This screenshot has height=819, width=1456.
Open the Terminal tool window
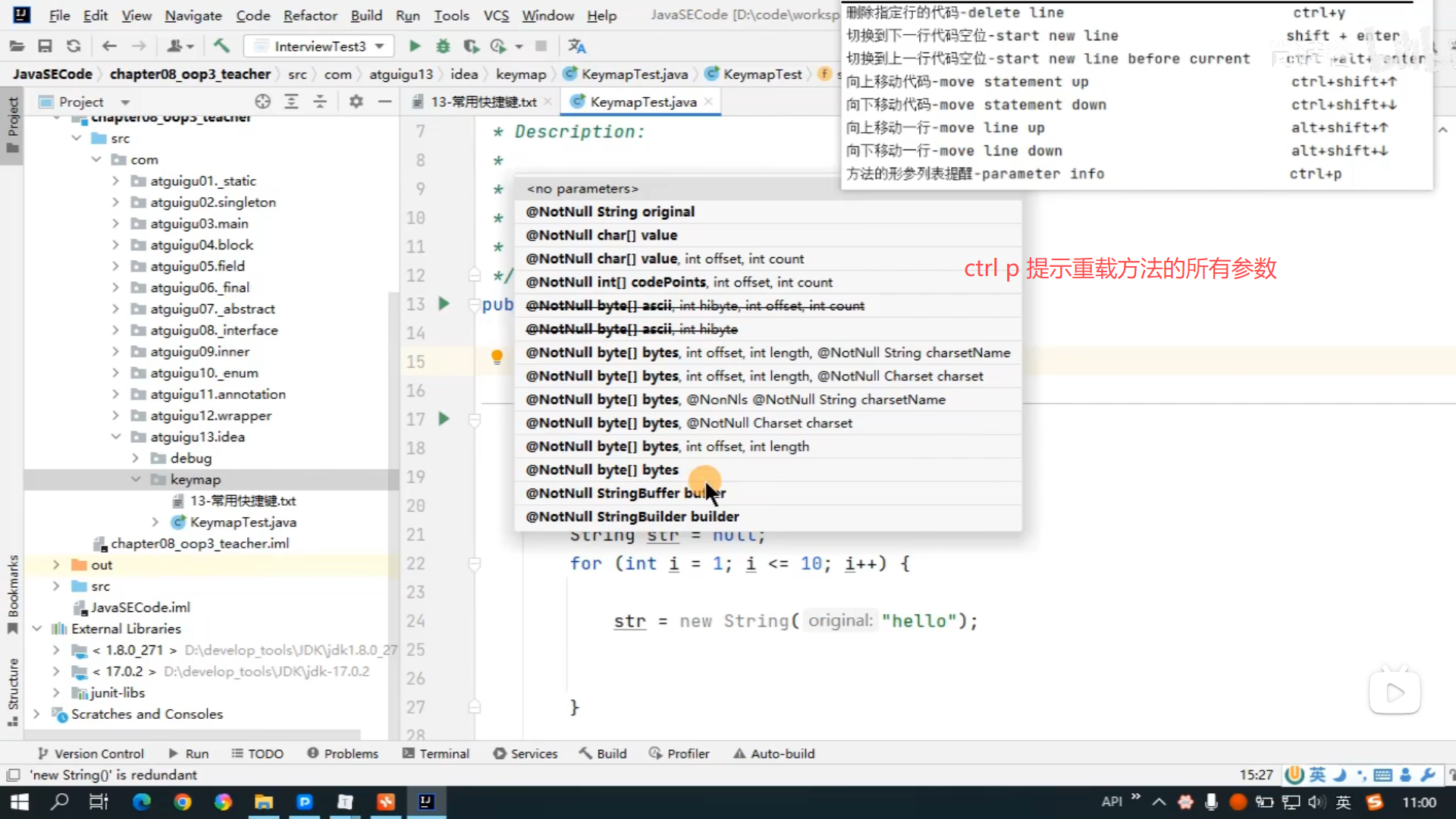(x=436, y=753)
